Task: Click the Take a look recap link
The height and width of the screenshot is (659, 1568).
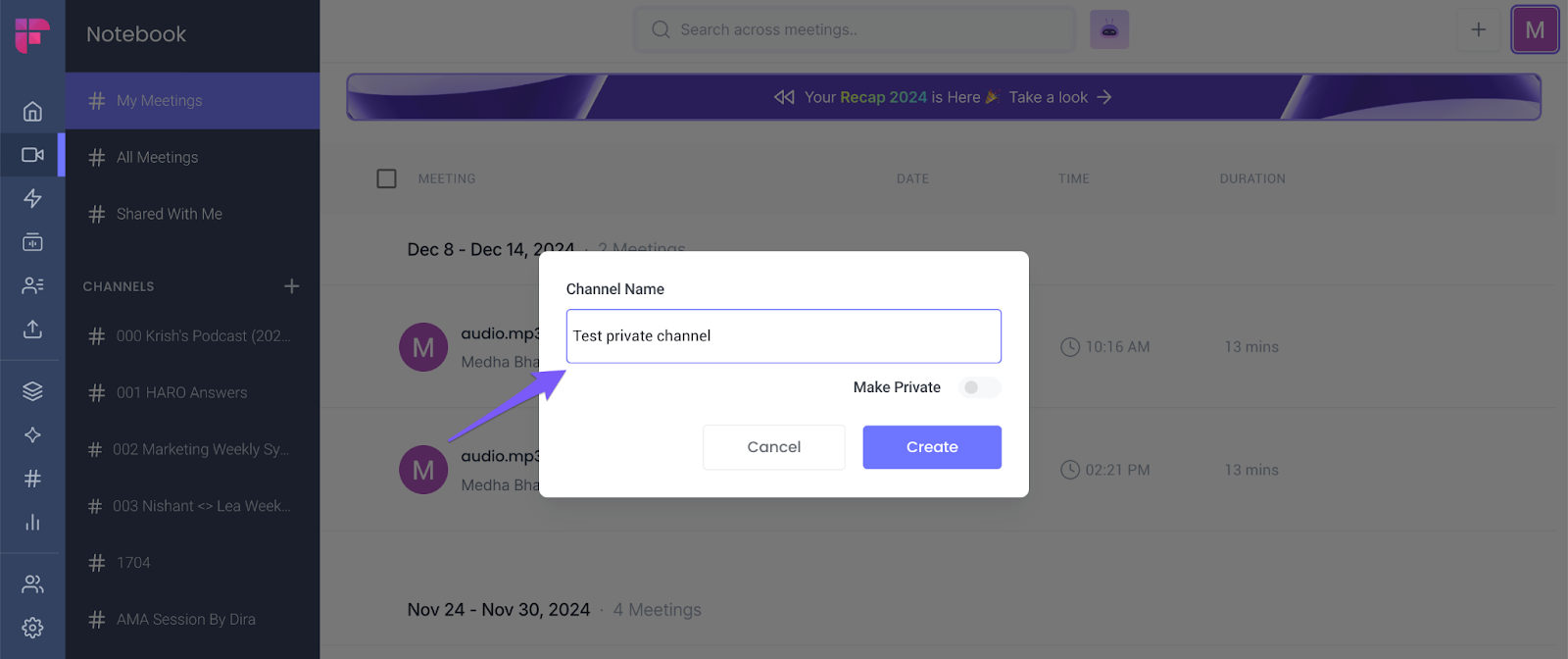Action: pyautogui.click(x=1059, y=97)
